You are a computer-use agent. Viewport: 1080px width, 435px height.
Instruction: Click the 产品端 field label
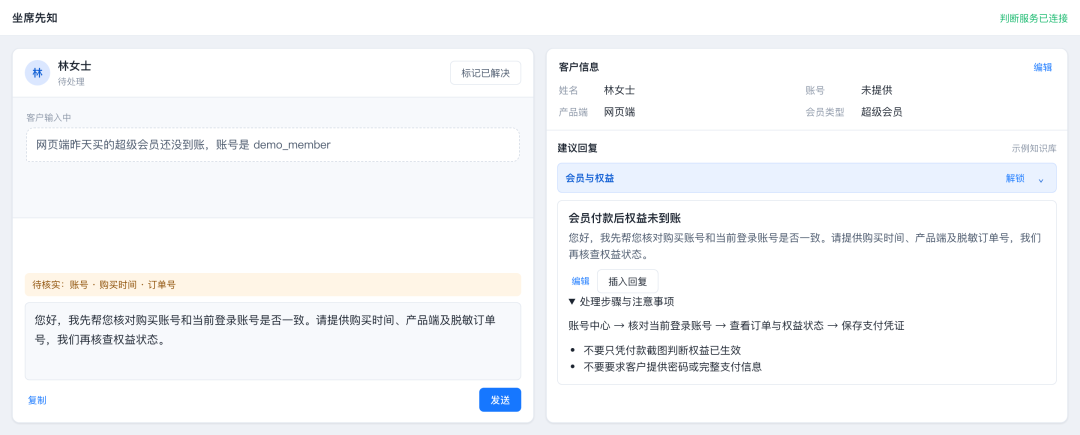tap(572, 112)
